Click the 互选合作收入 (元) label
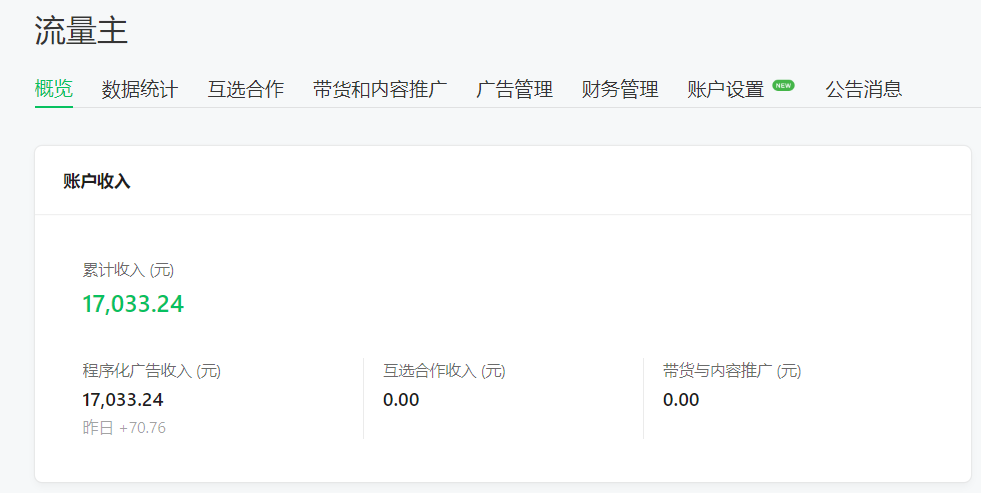981x493 pixels. pyautogui.click(x=444, y=370)
